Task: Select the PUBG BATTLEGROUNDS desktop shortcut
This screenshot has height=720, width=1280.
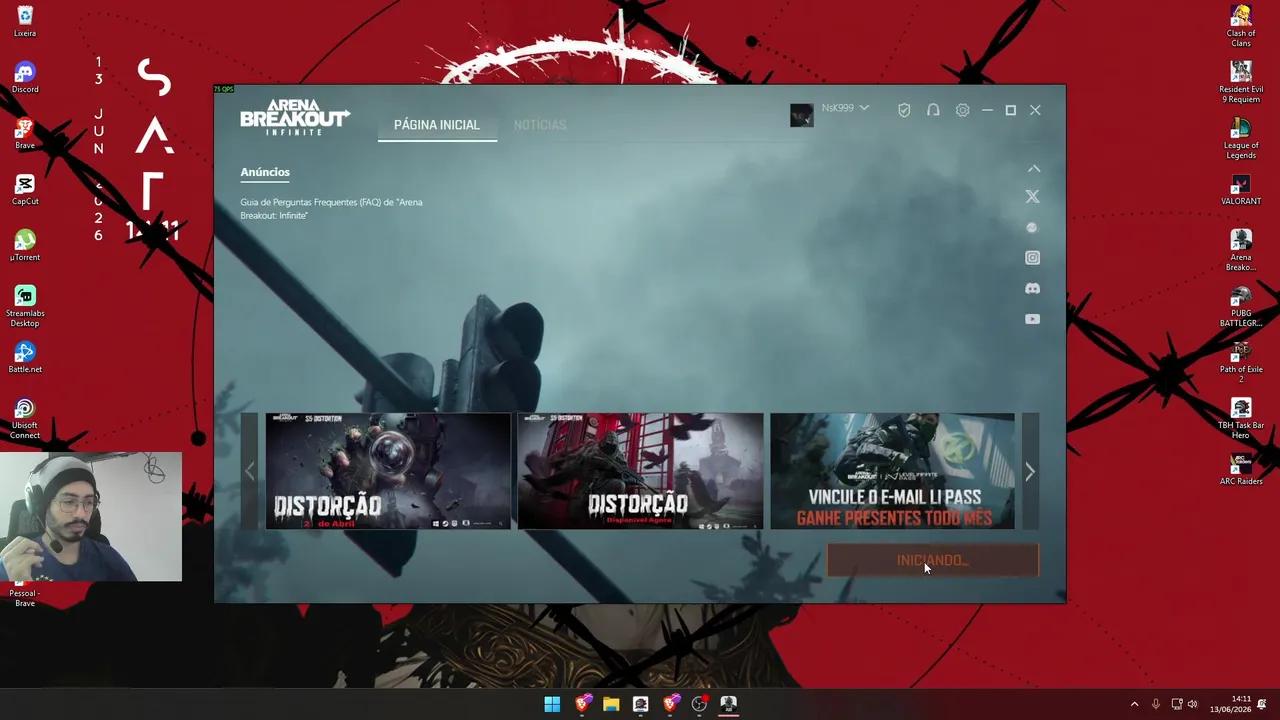Action: pyautogui.click(x=1241, y=306)
